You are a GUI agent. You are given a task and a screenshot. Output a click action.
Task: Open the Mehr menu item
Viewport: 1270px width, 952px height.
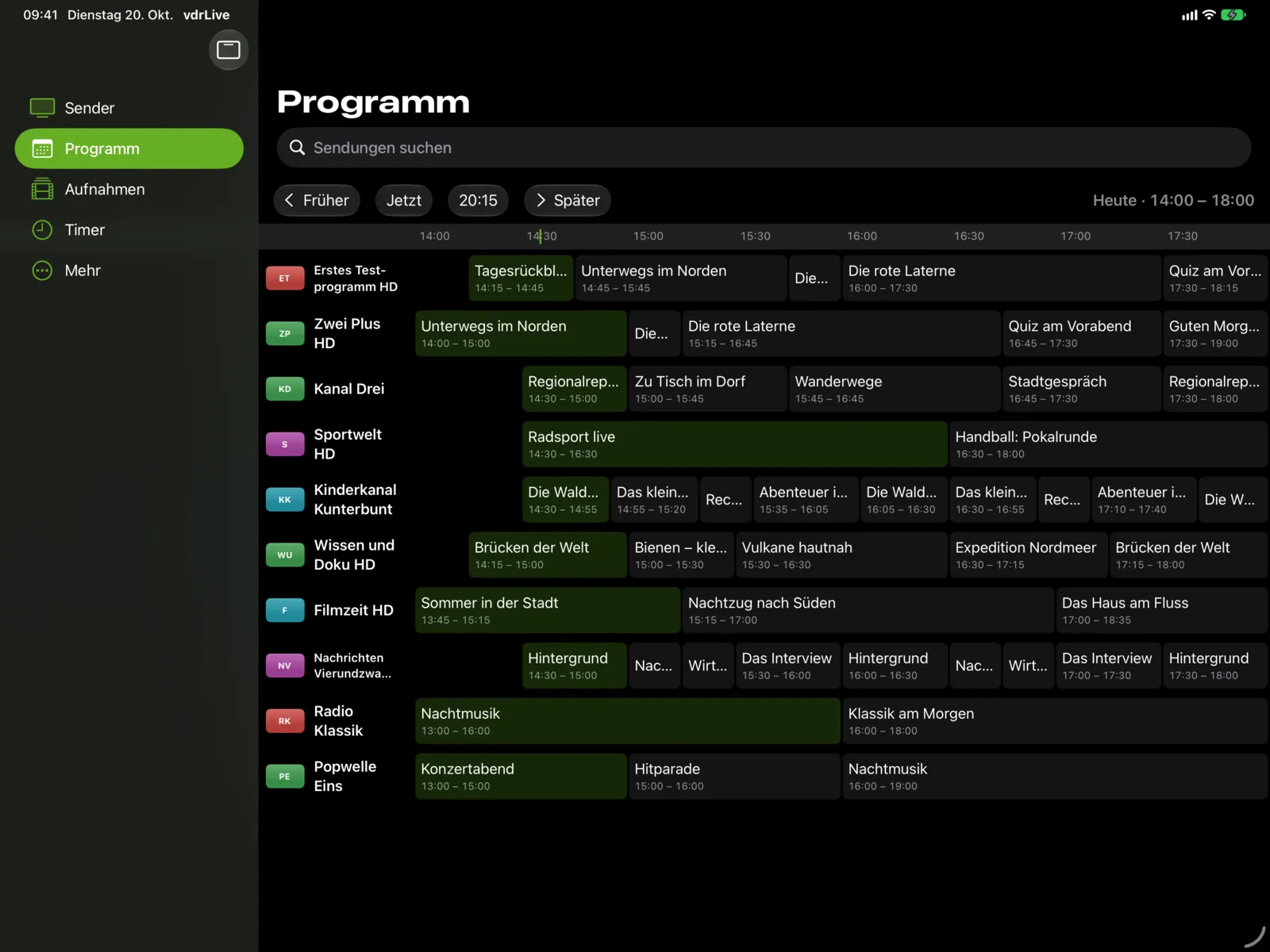pos(129,270)
